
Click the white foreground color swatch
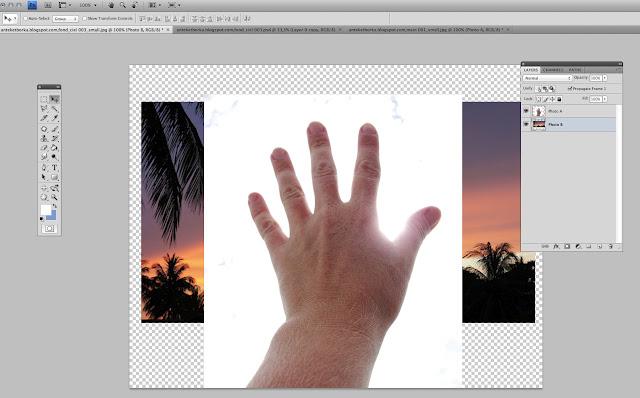[x=45, y=210]
